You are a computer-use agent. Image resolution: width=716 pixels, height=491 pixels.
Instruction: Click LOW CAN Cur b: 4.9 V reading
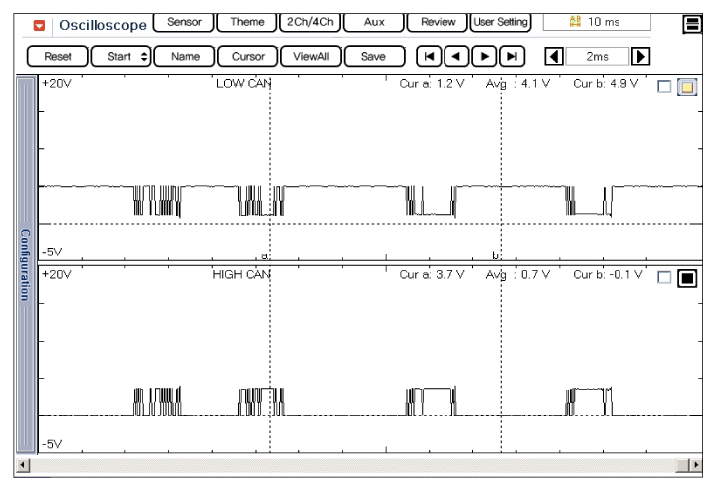coord(605,84)
